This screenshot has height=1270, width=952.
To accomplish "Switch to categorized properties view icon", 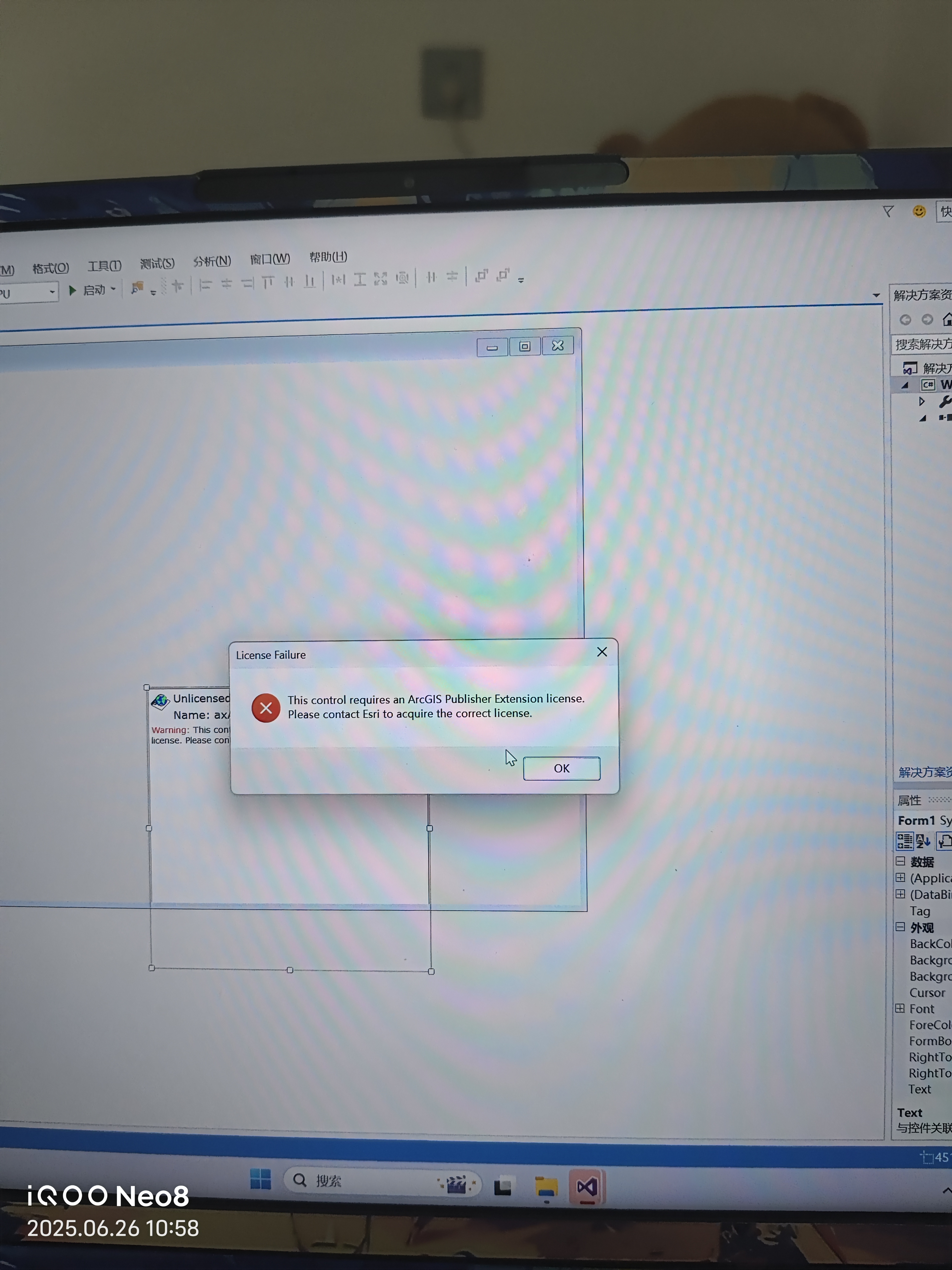I will tap(904, 841).
